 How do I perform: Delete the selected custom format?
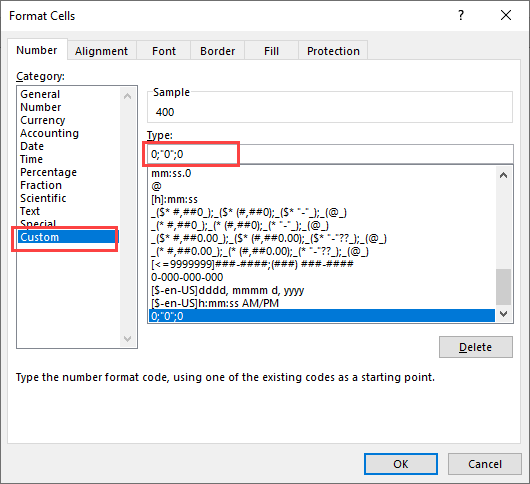point(476,347)
